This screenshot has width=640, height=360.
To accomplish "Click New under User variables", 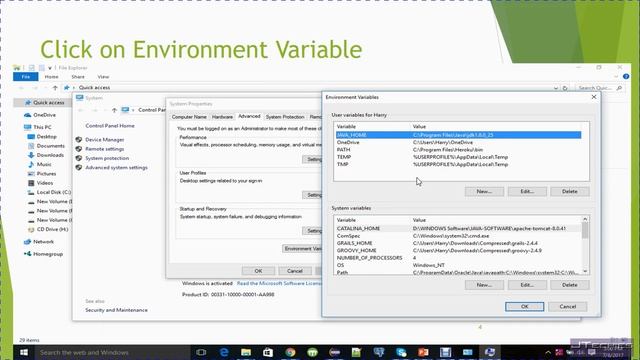I will 484,191.
